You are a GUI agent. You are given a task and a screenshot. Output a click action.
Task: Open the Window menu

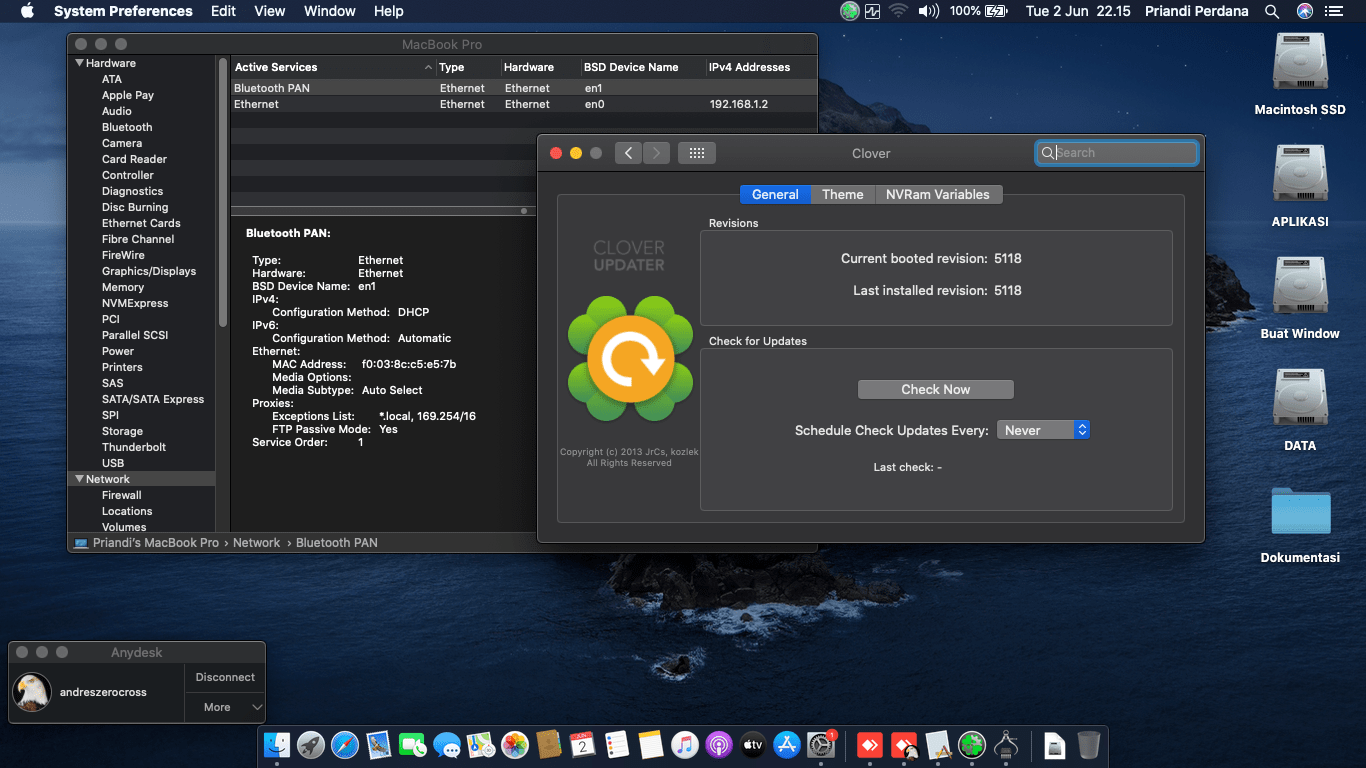click(x=329, y=11)
